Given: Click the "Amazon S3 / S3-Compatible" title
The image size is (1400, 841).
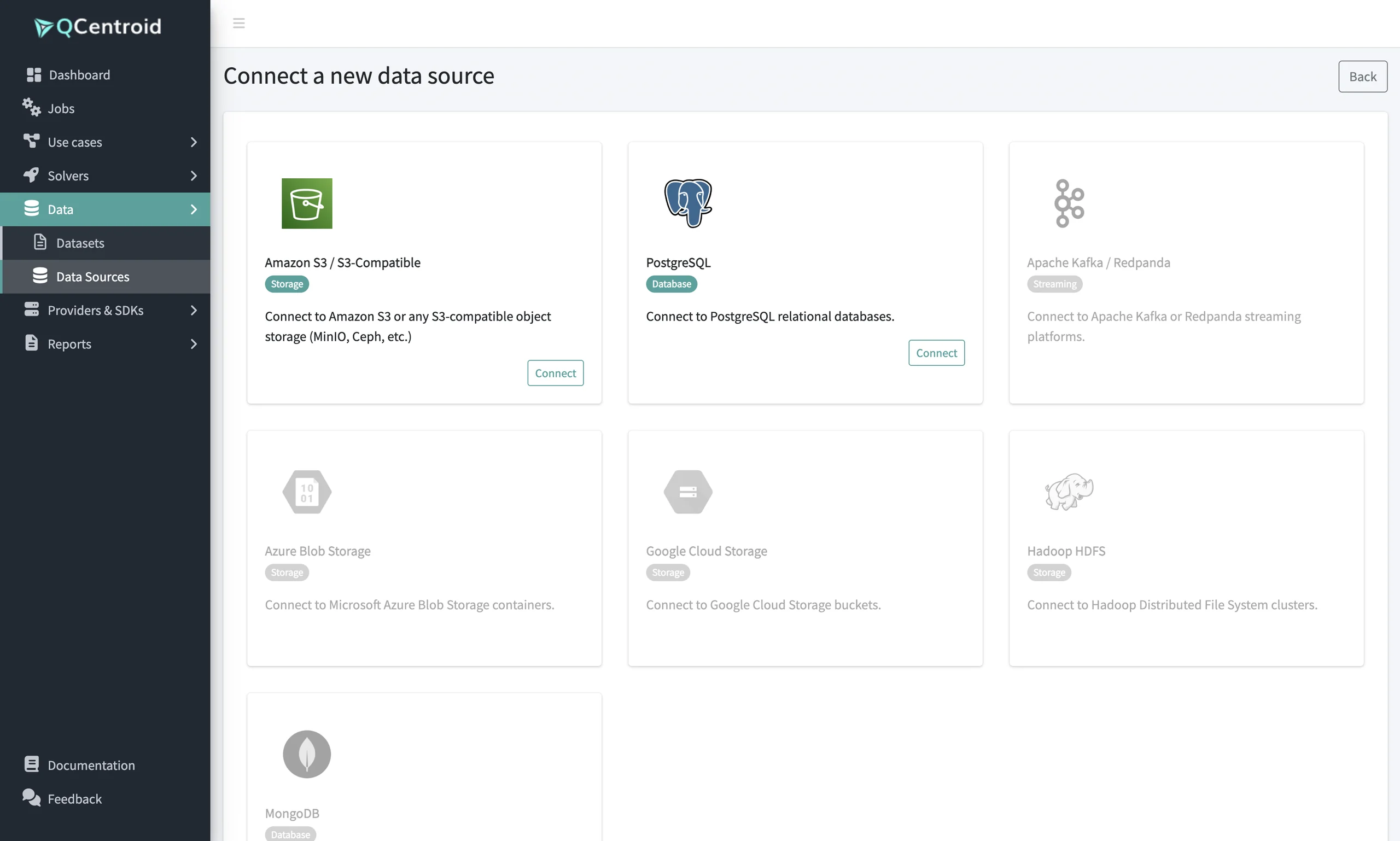Looking at the screenshot, I should (x=342, y=262).
